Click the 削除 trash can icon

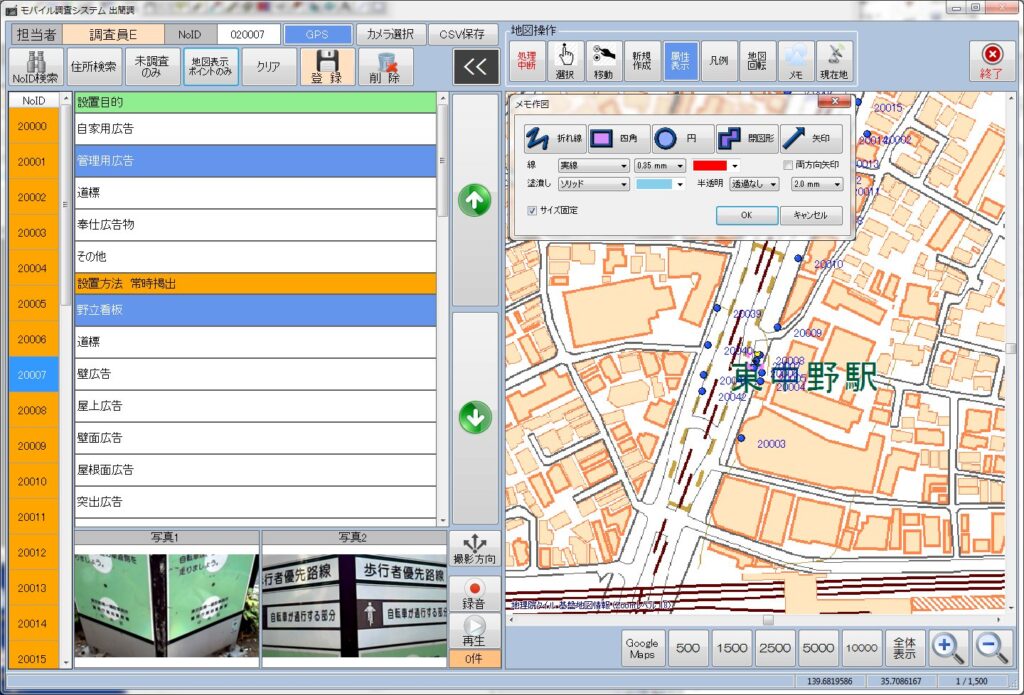click(386, 67)
